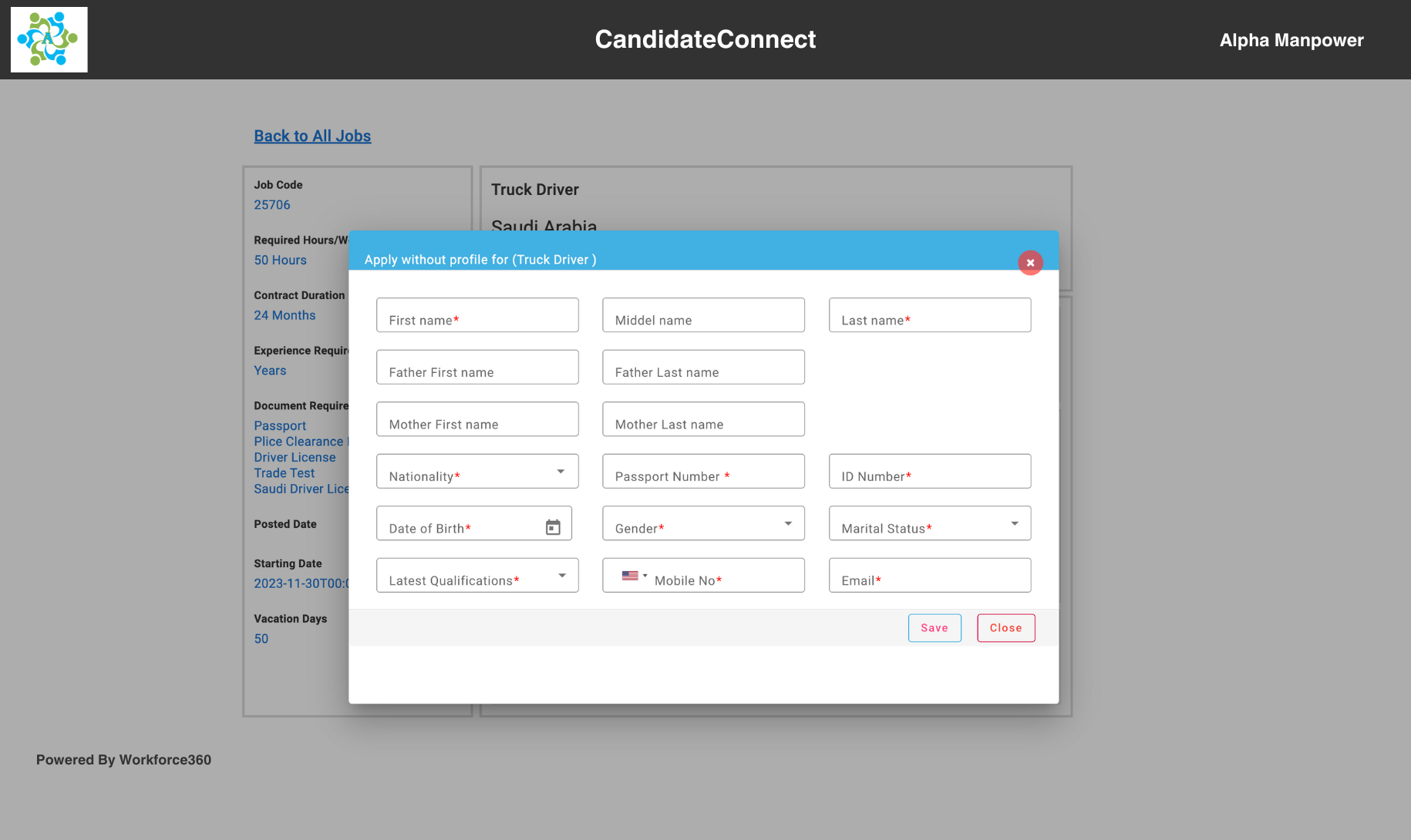The width and height of the screenshot is (1411, 840).
Task: Open the Gender dropdown
Action: tap(787, 523)
